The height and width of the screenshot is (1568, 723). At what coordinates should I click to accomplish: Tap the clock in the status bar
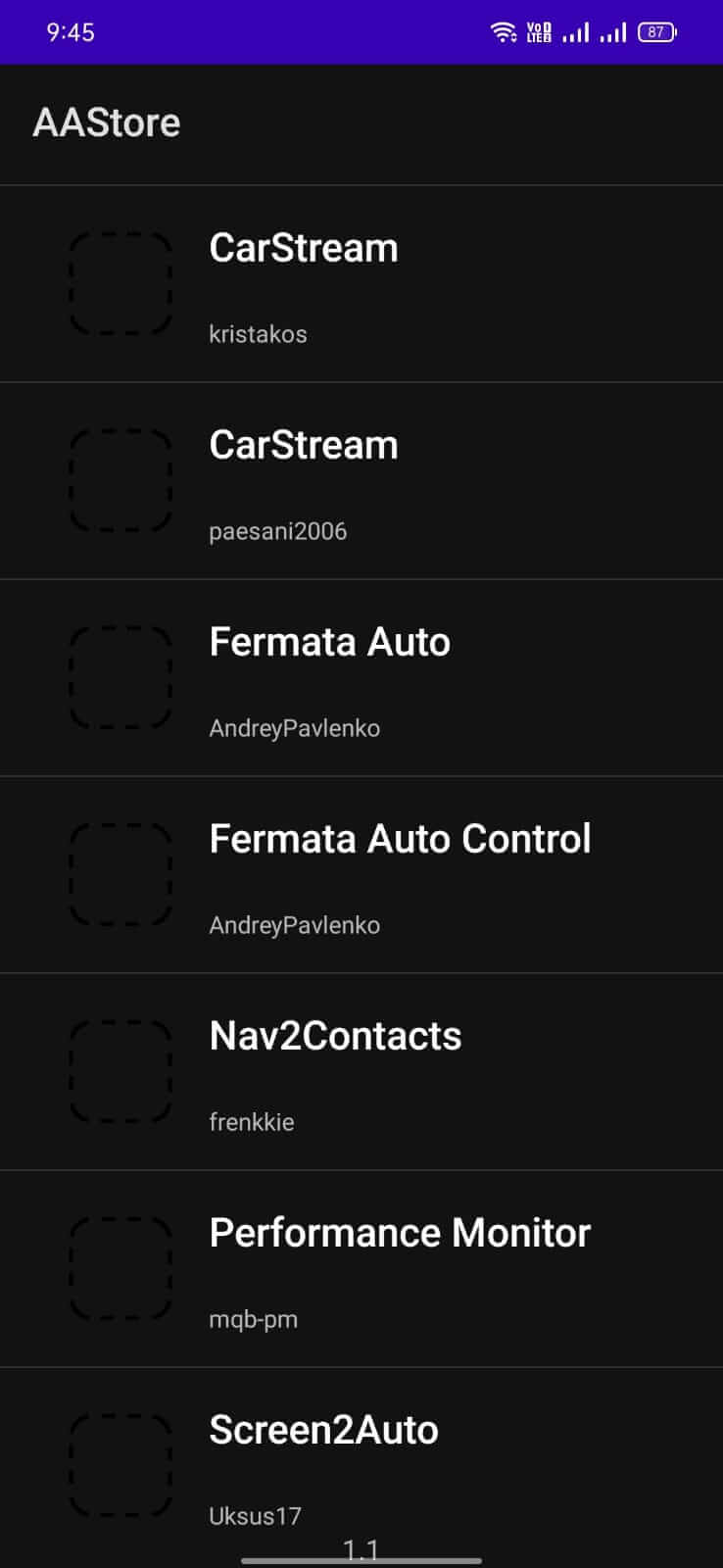[71, 32]
